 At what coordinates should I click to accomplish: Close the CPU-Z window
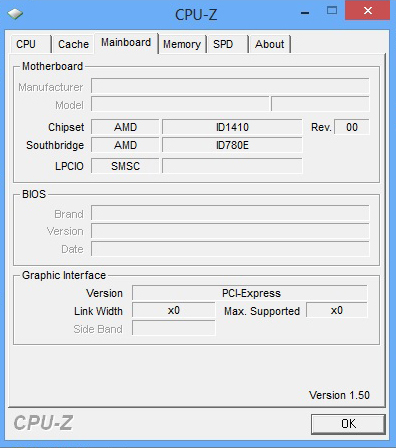(x=367, y=10)
